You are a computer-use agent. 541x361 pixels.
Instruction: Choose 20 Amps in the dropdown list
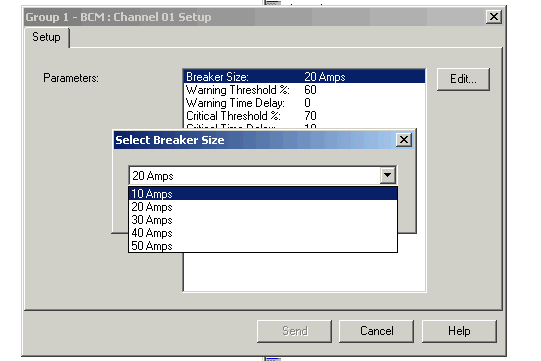(263, 207)
